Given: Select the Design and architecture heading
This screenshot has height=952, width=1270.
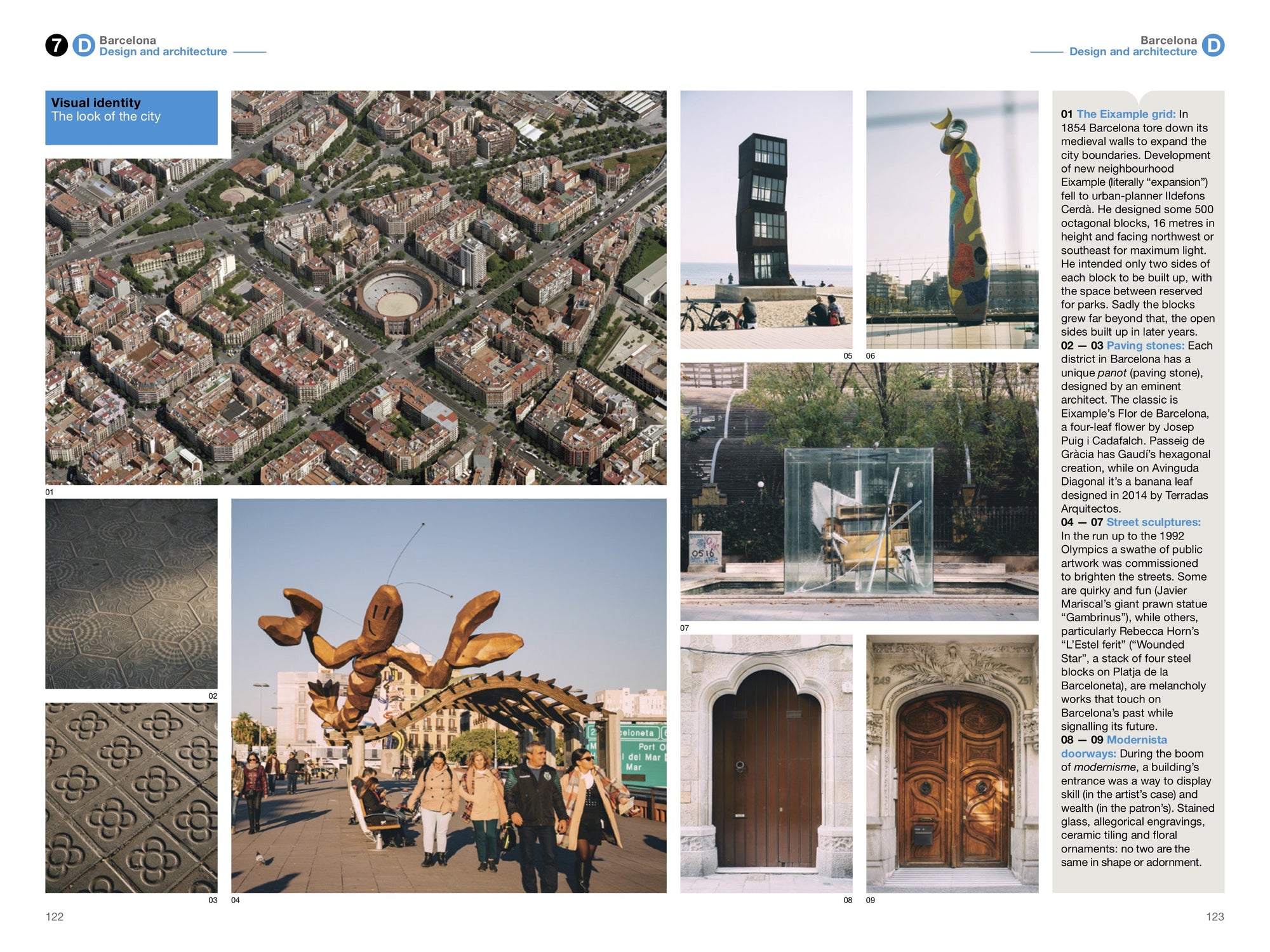Looking at the screenshot, I should coord(164,51).
